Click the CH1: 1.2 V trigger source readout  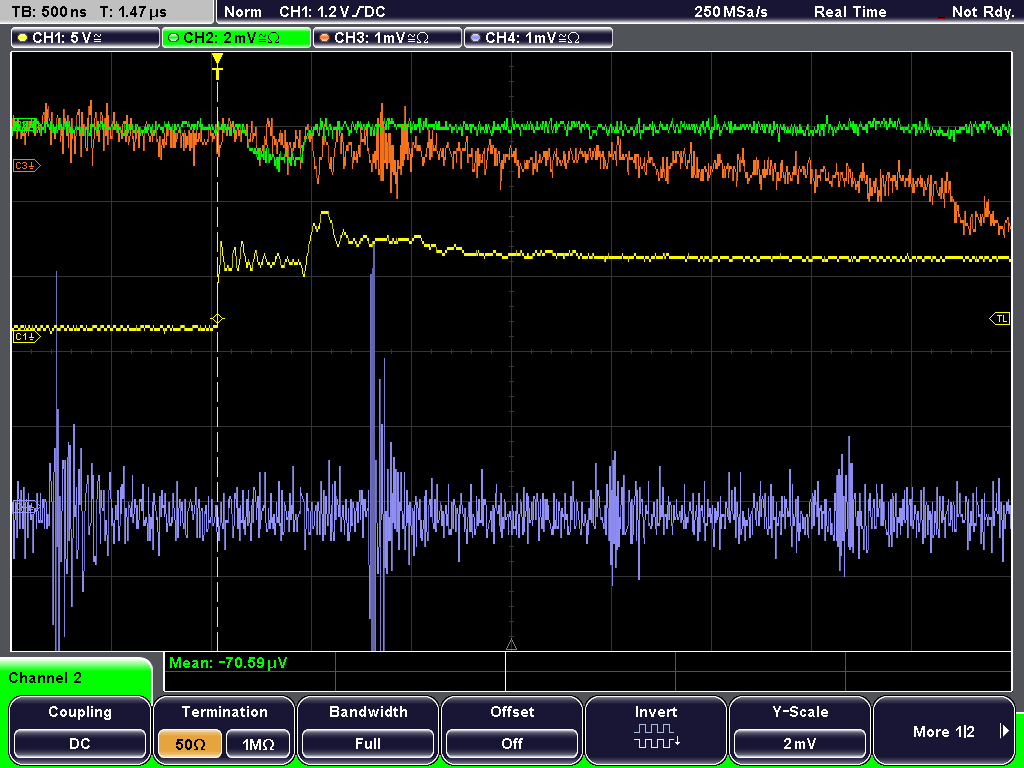pyautogui.click(x=332, y=12)
